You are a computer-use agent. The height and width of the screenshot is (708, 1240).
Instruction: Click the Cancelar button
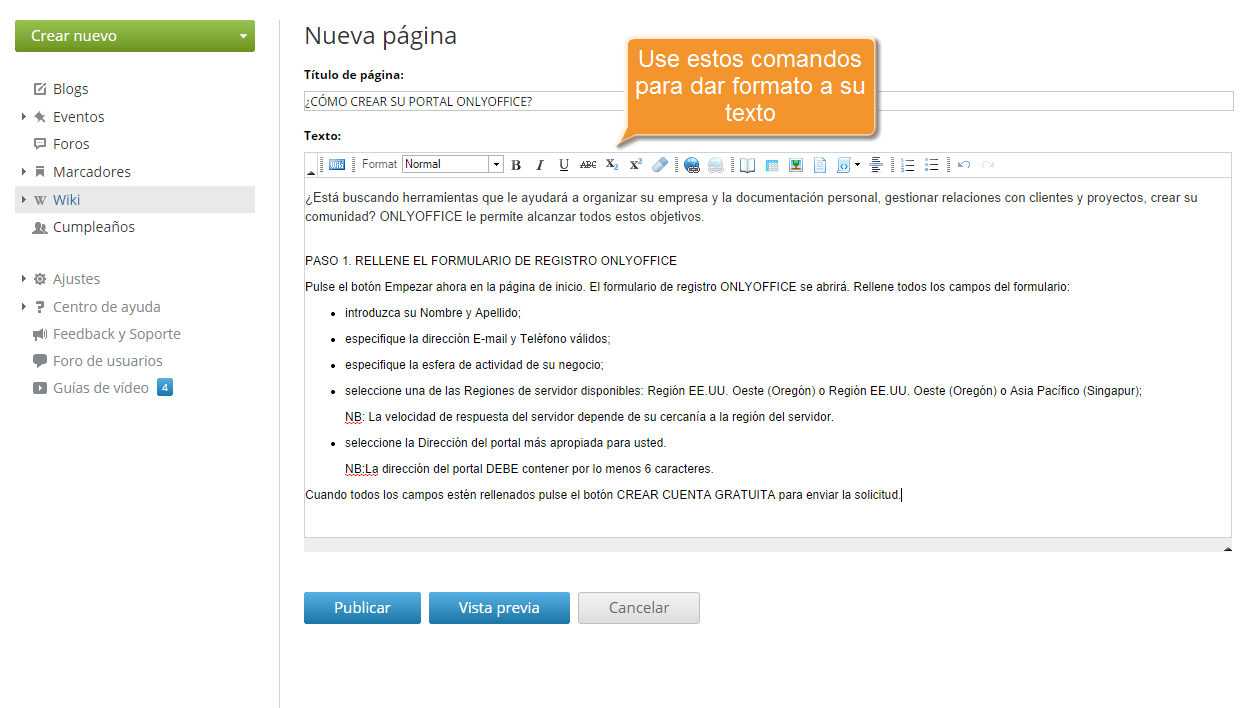point(639,608)
